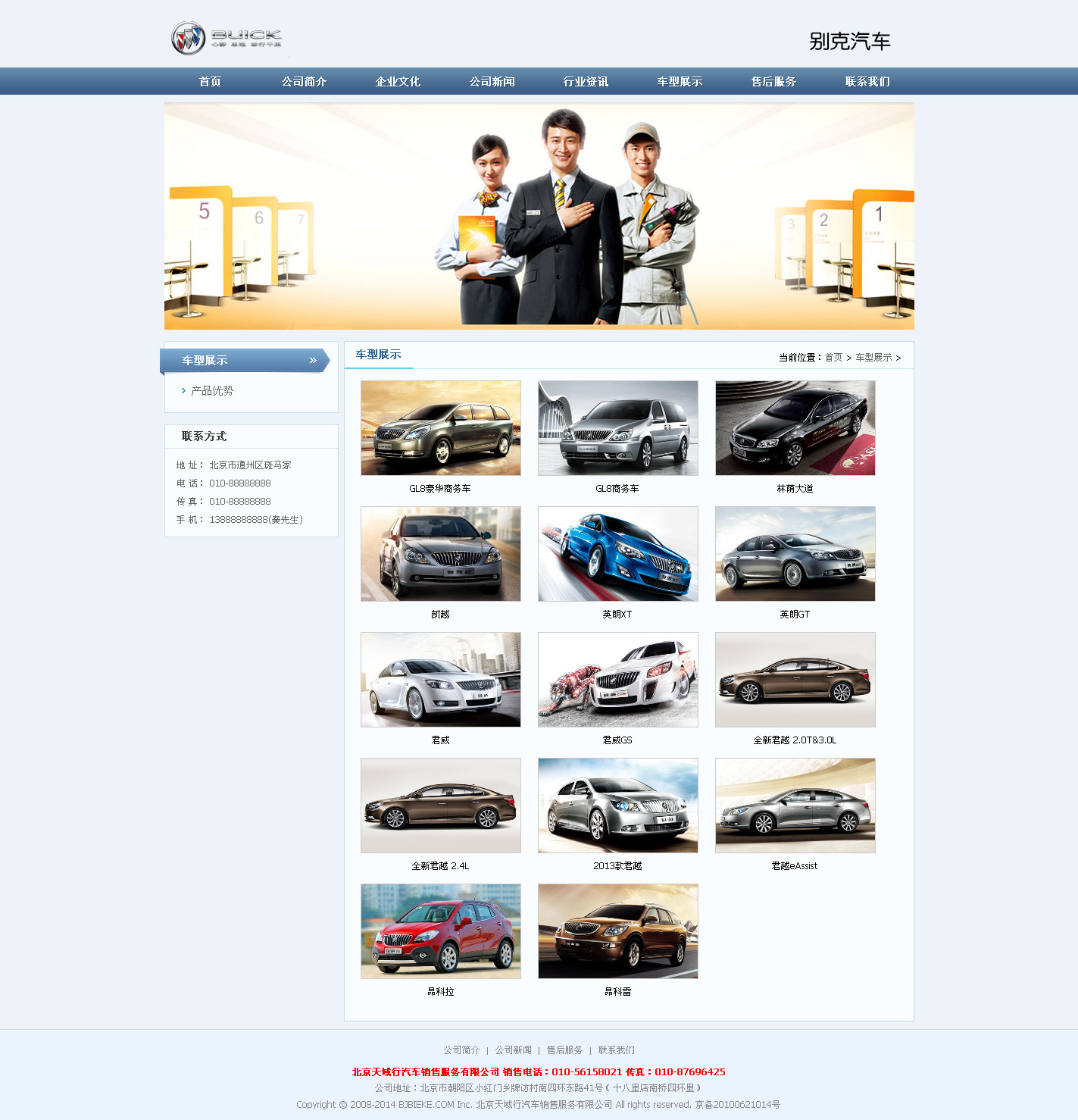Click 联系我们 in the navigation bar
This screenshot has height=1120, width=1078.
tap(867, 82)
